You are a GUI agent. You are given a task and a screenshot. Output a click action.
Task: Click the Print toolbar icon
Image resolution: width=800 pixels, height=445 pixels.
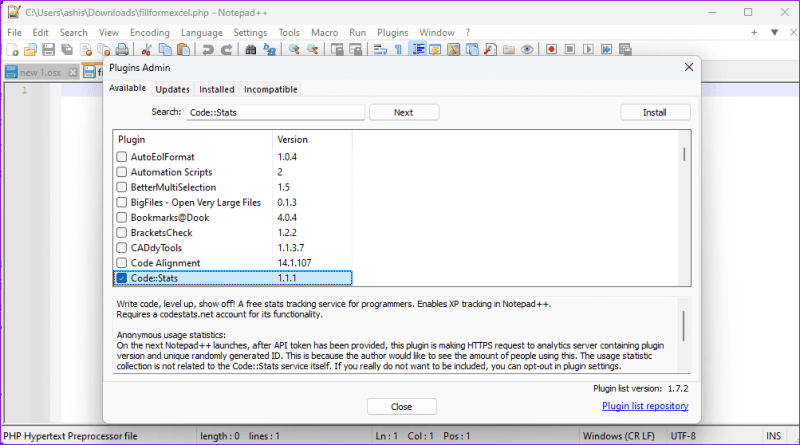pyautogui.click(x=122, y=50)
